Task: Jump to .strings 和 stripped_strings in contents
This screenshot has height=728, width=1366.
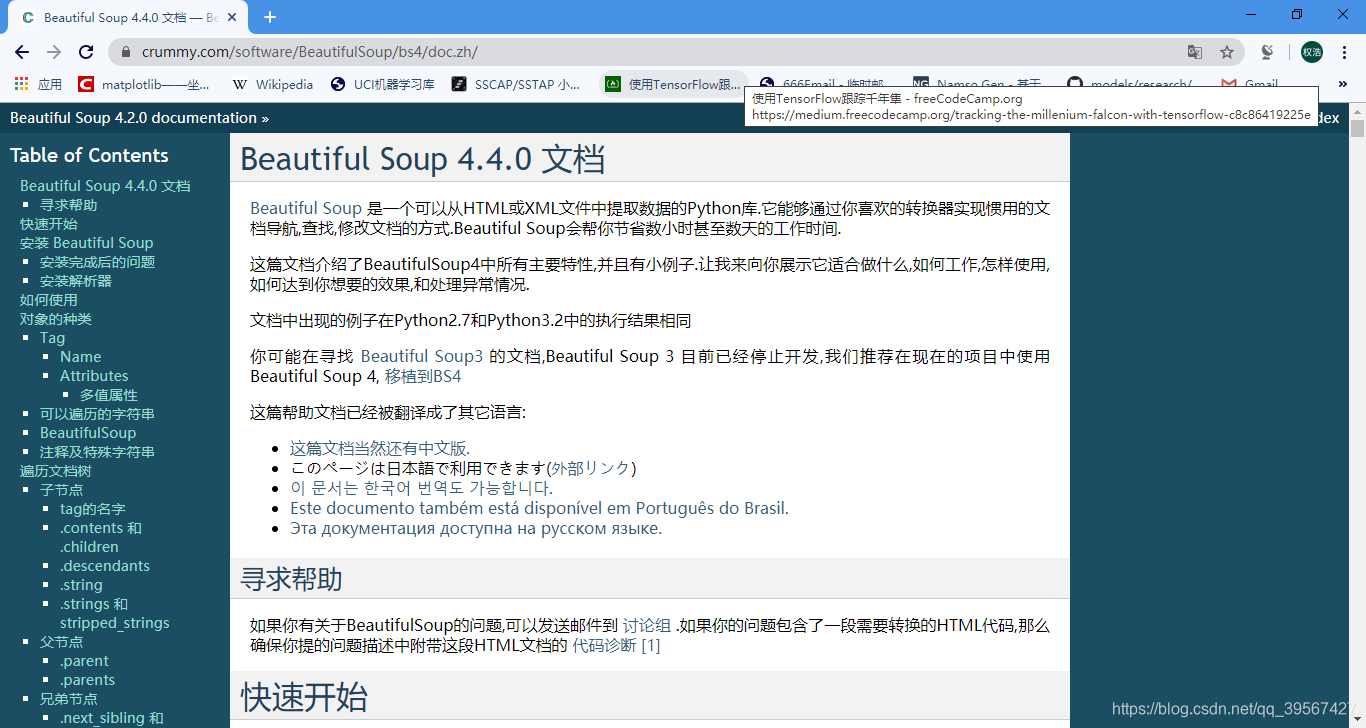Action: [115, 613]
